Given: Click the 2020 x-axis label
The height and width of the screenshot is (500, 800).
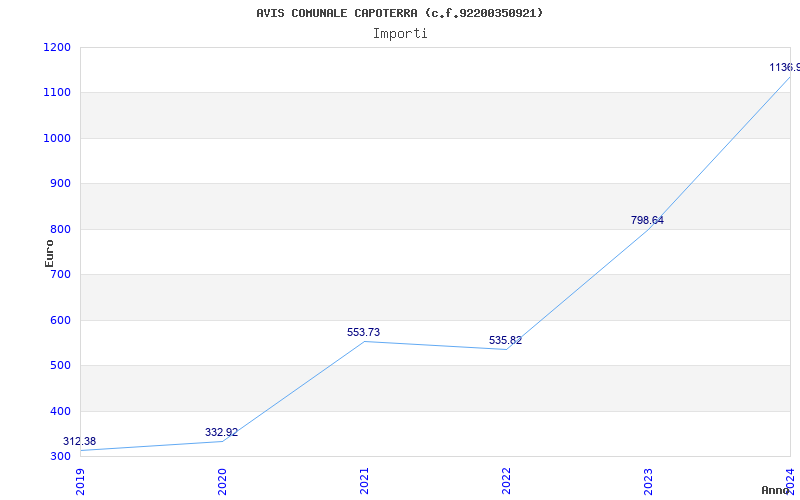Looking at the screenshot, I should tap(222, 482).
